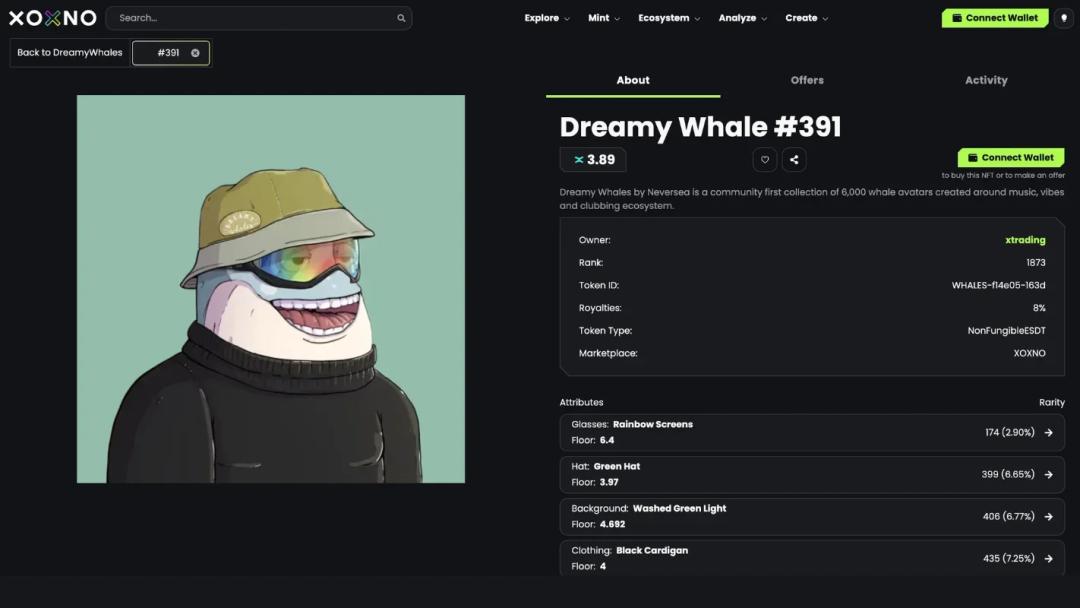Focus the Search input field
The width and height of the screenshot is (1080, 608).
pos(259,18)
